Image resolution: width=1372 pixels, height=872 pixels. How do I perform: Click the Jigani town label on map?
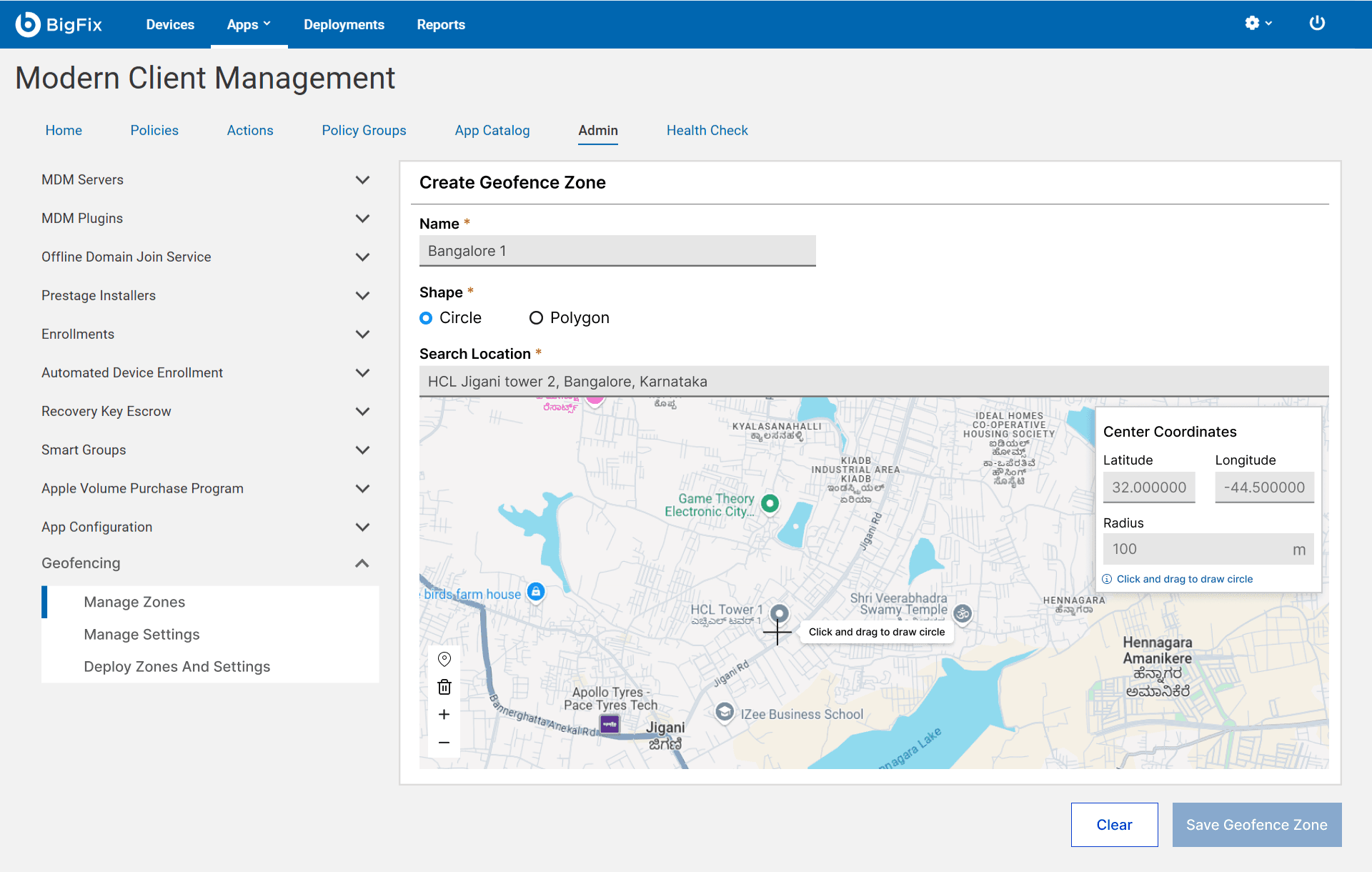click(x=665, y=735)
